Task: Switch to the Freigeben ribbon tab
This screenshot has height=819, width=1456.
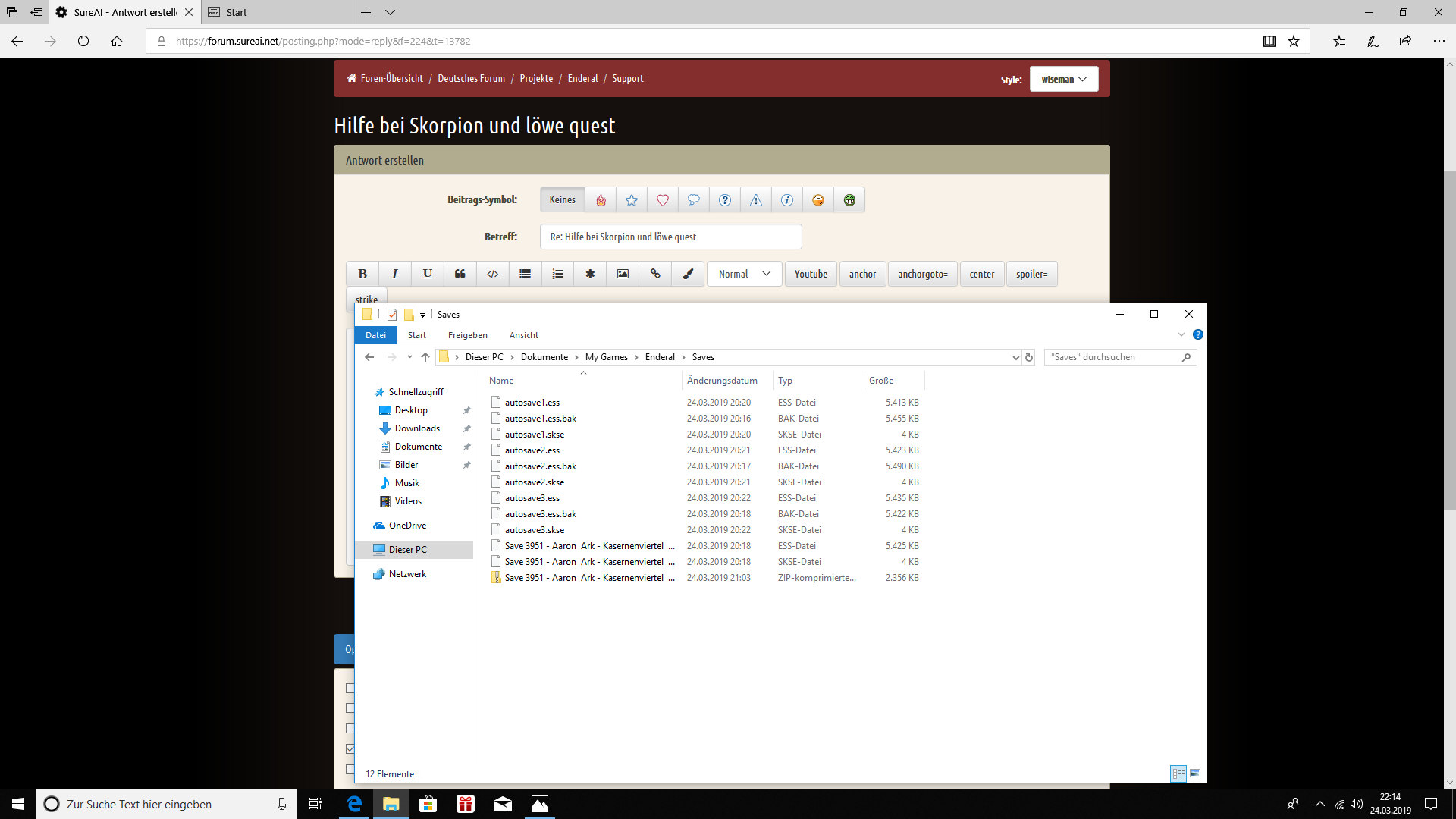Action: click(x=468, y=334)
